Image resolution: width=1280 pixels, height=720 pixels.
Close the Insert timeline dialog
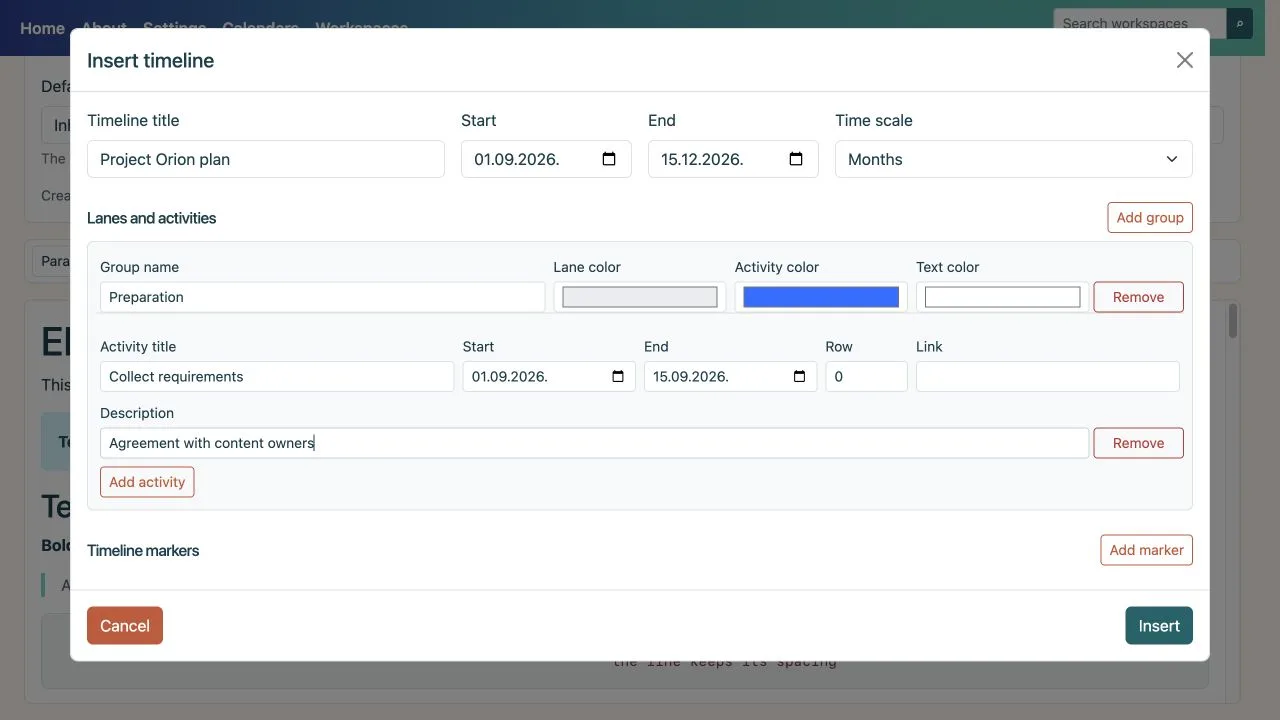pyautogui.click(x=1185, y=60)
